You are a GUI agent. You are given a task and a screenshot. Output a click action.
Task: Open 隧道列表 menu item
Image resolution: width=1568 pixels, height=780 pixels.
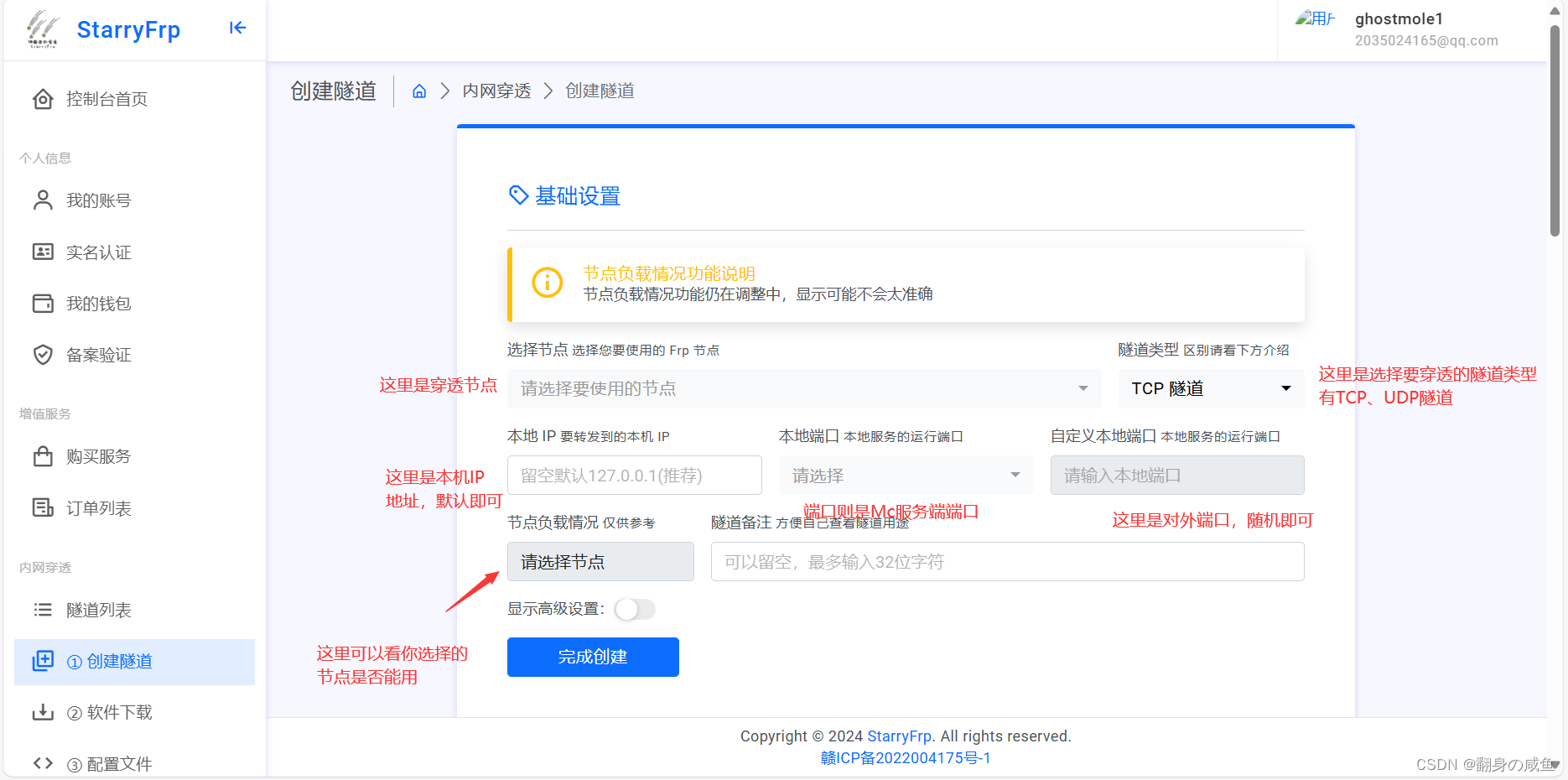tap(134, 610)
